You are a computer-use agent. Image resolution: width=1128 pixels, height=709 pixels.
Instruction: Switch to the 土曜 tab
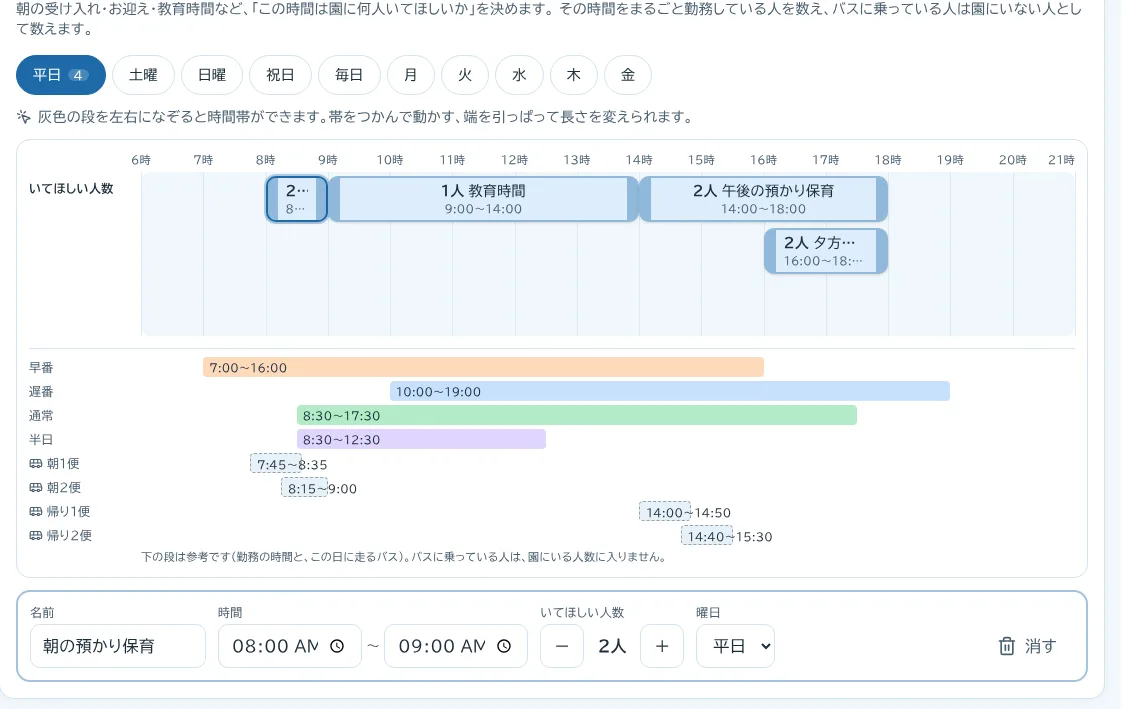click(143, 75)
